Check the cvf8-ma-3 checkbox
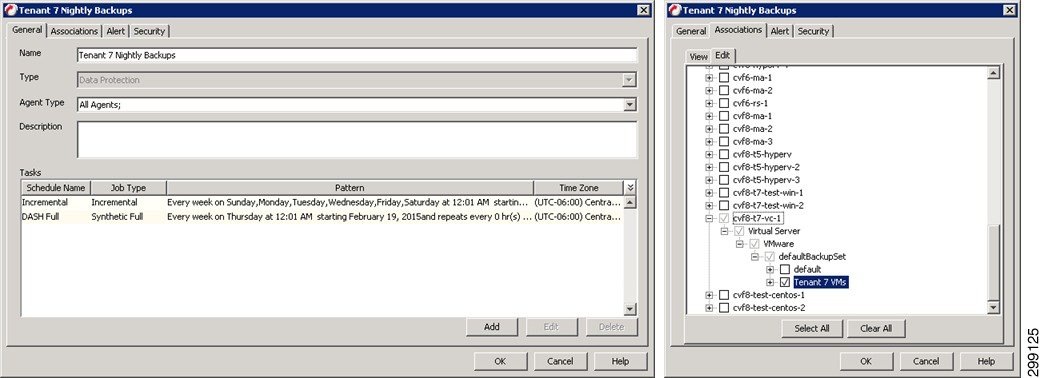 [724, 142]
